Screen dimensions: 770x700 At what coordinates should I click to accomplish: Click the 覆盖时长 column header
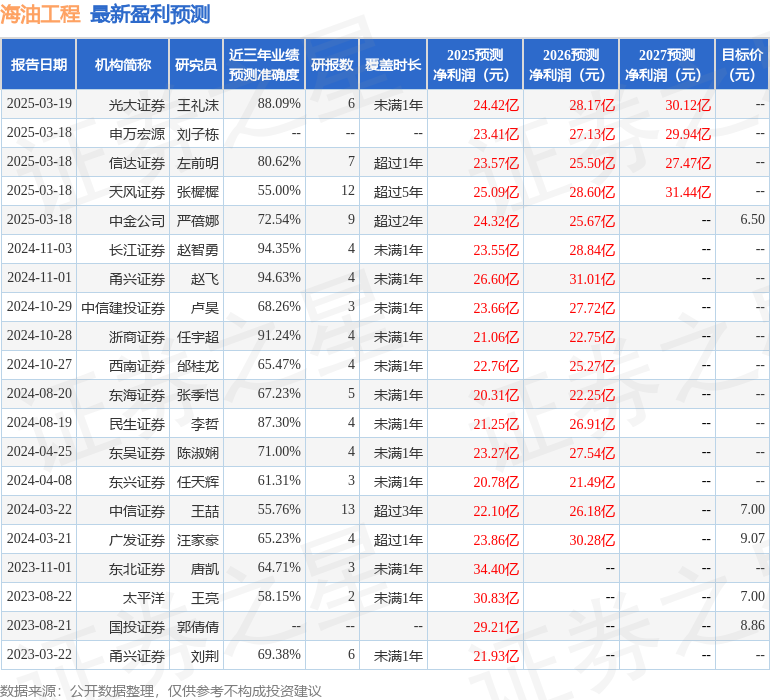393,64
